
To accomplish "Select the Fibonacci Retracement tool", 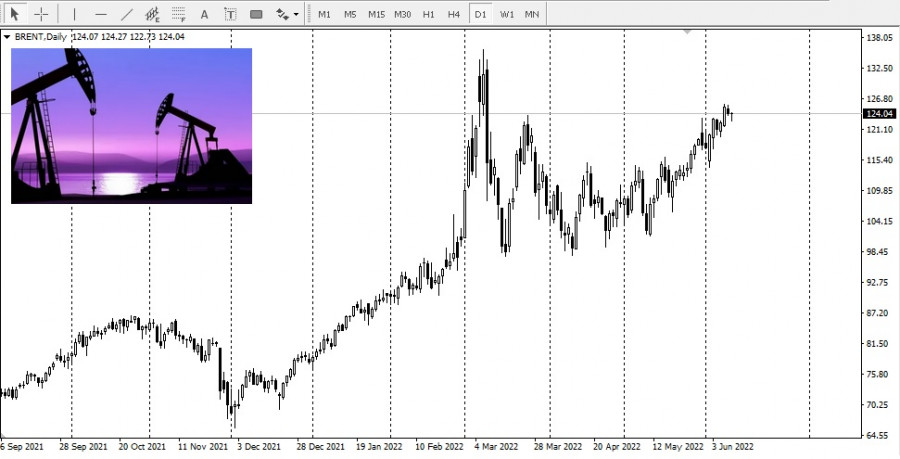I will click(179, 14).
